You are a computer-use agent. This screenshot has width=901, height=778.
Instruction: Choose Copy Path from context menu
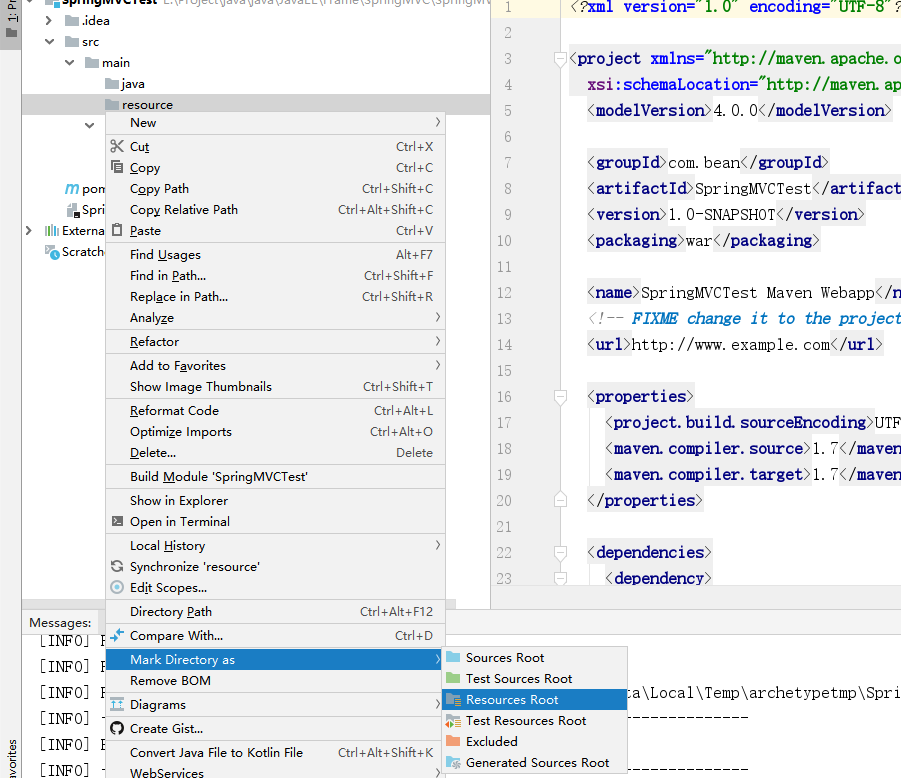pyautogui.click(x=275, y=188)
